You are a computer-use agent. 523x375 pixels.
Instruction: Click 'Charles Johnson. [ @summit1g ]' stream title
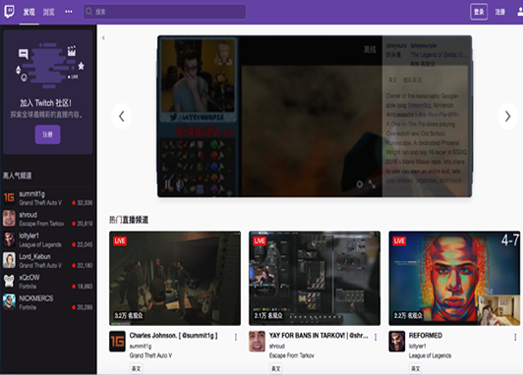tap(173, 335)
